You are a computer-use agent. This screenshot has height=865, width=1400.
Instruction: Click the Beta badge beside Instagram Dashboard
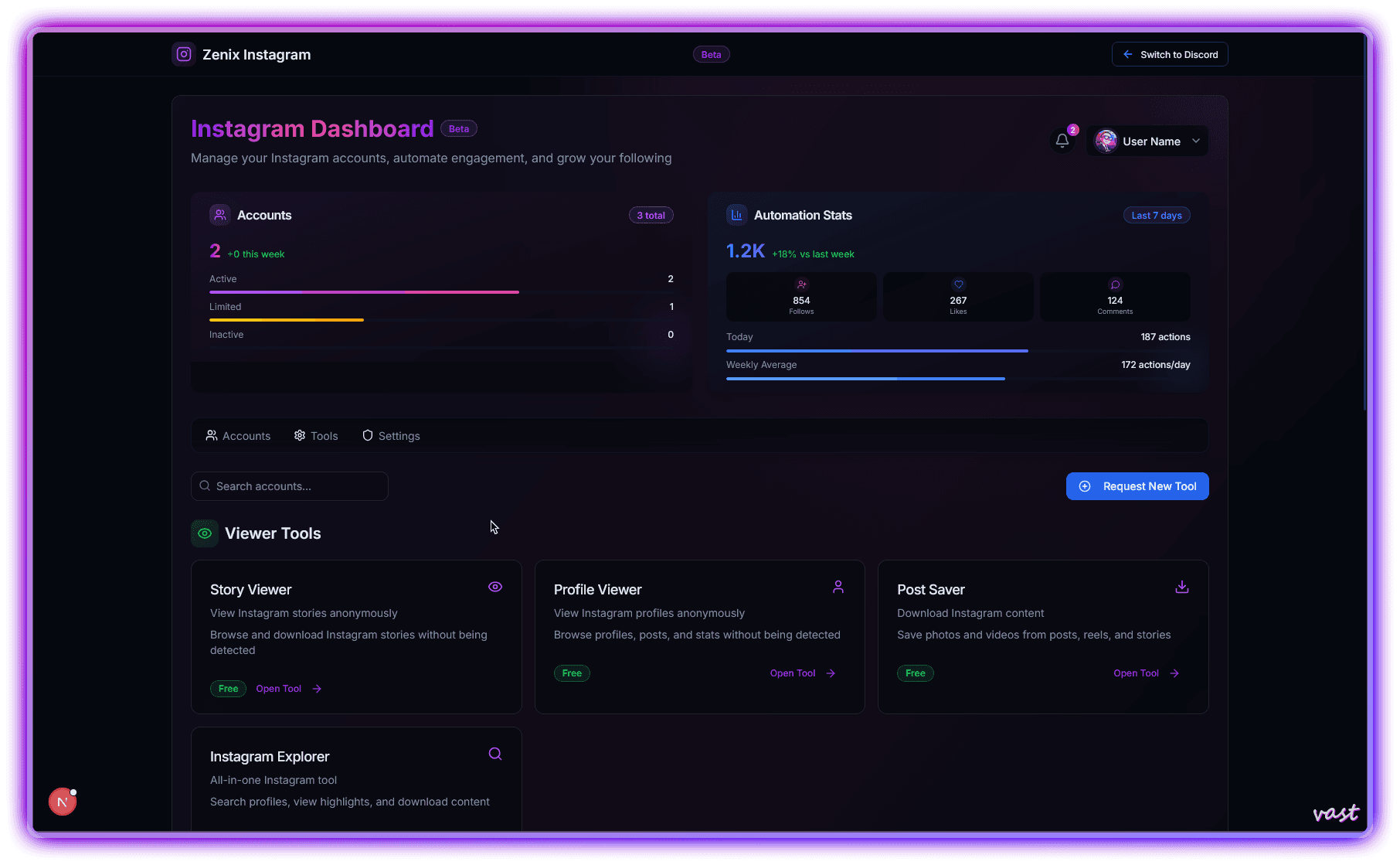459,128
